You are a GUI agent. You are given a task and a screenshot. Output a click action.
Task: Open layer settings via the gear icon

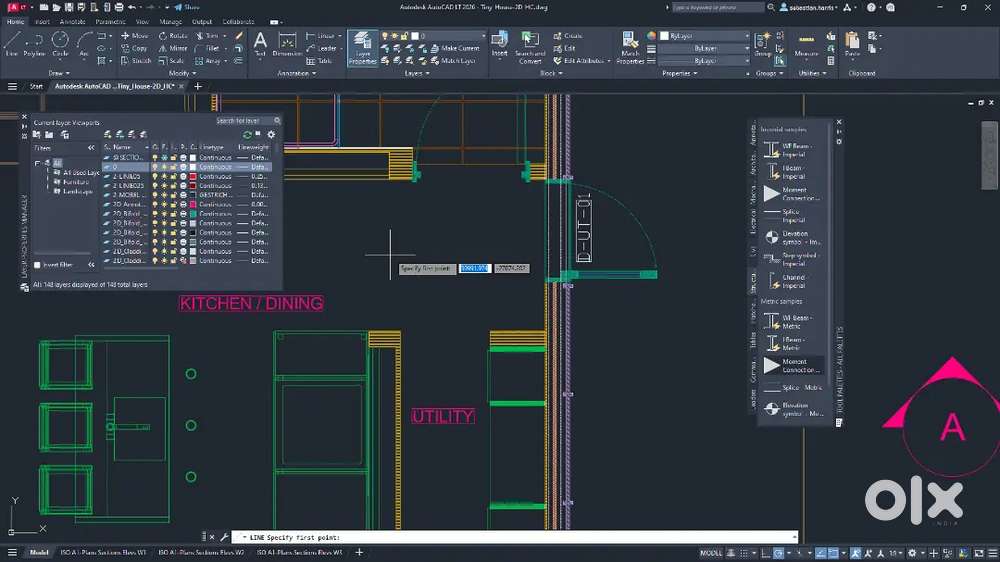click(x=271, y=134)
